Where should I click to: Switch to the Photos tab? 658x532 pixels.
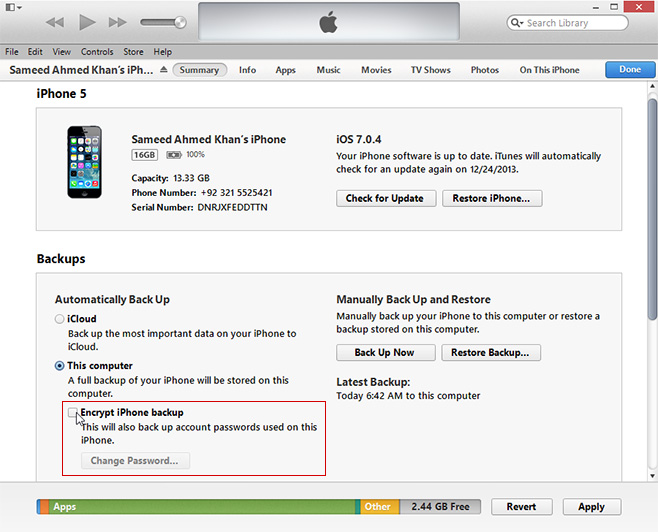[485, 70]
